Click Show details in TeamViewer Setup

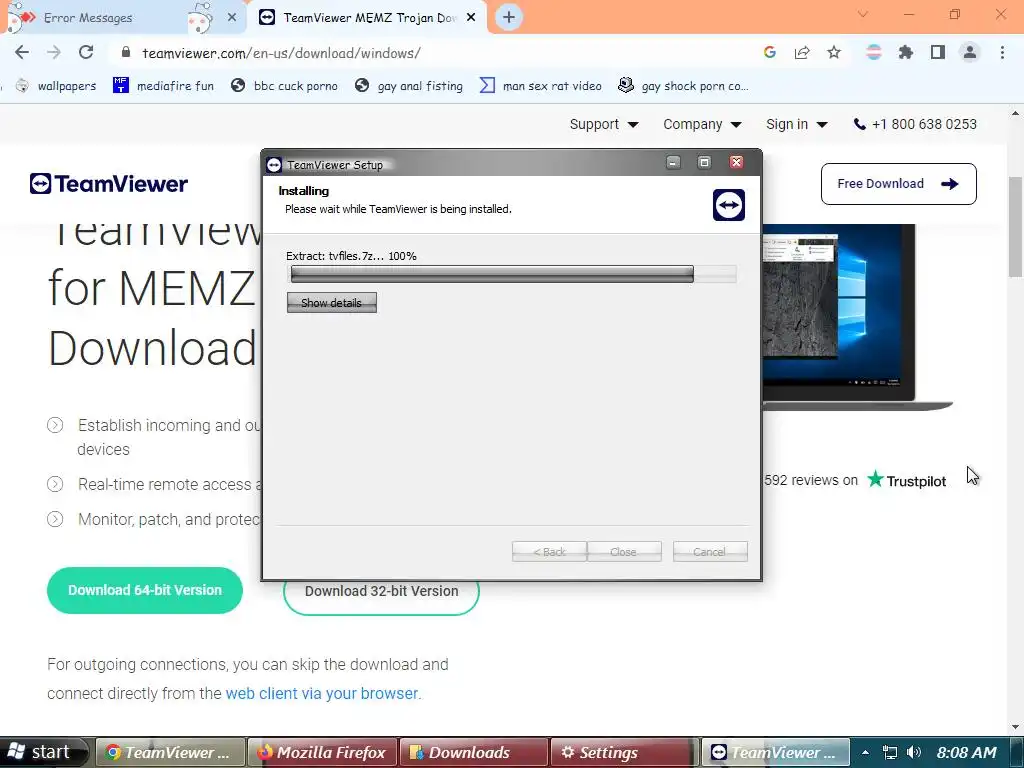coord(332,302)
